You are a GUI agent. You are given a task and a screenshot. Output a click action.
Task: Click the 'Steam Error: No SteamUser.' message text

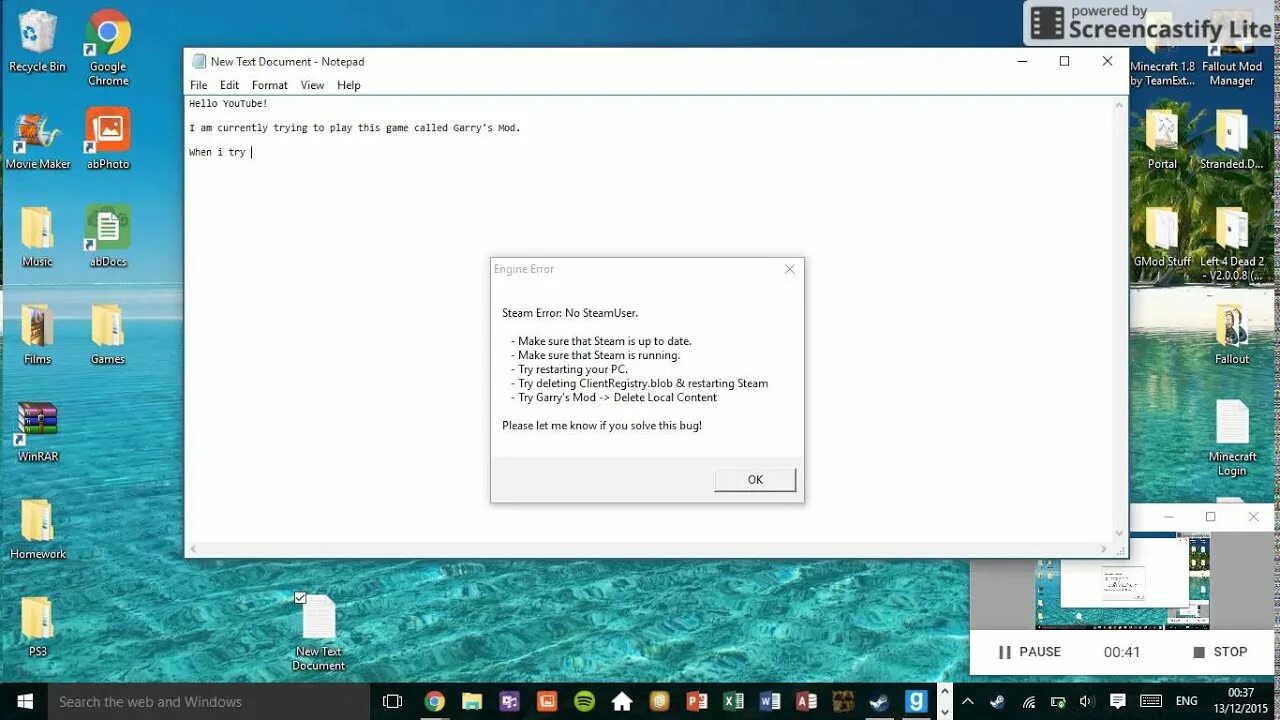pos(570,313)
